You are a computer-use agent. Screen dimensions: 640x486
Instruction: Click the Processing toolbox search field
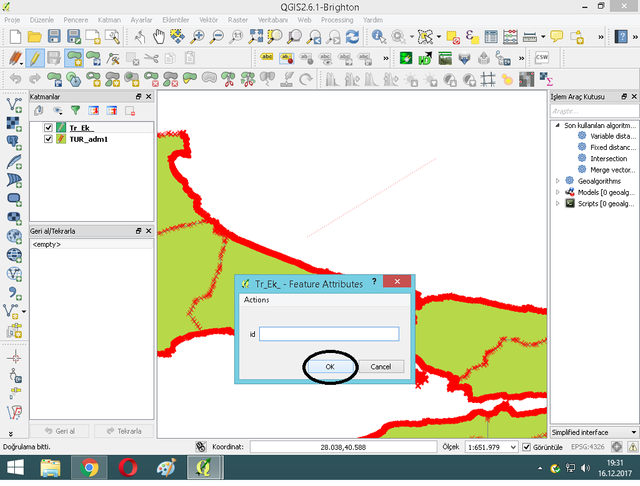(594, 111)
